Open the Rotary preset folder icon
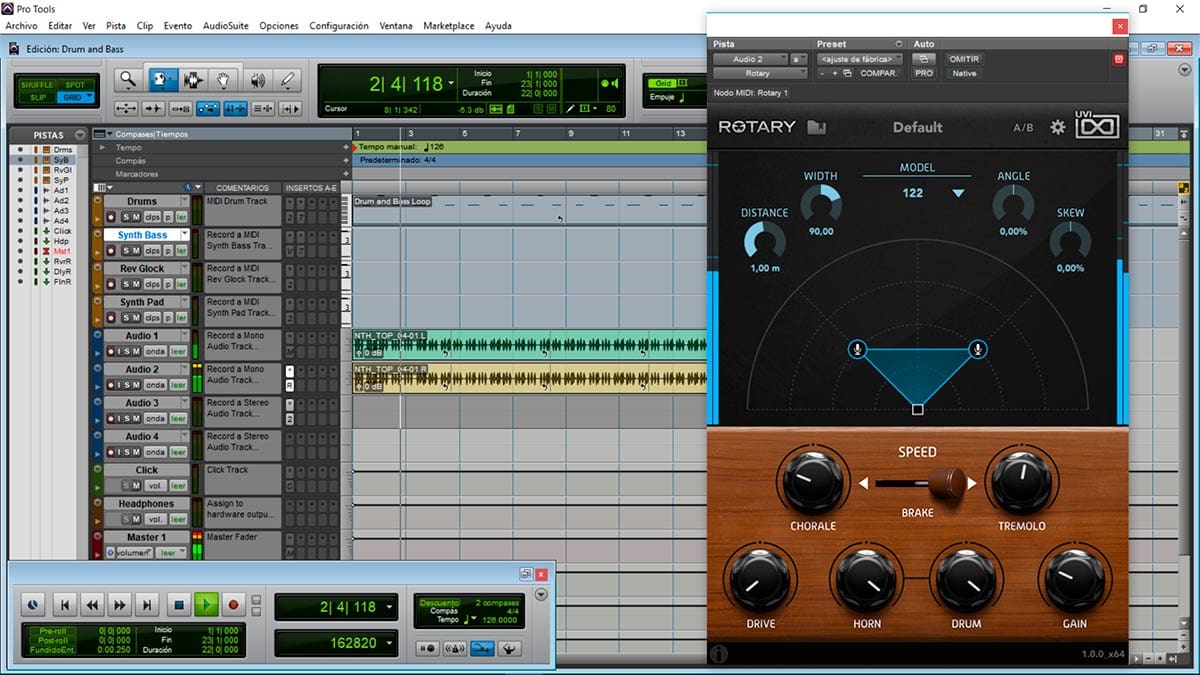 point(816,127)
